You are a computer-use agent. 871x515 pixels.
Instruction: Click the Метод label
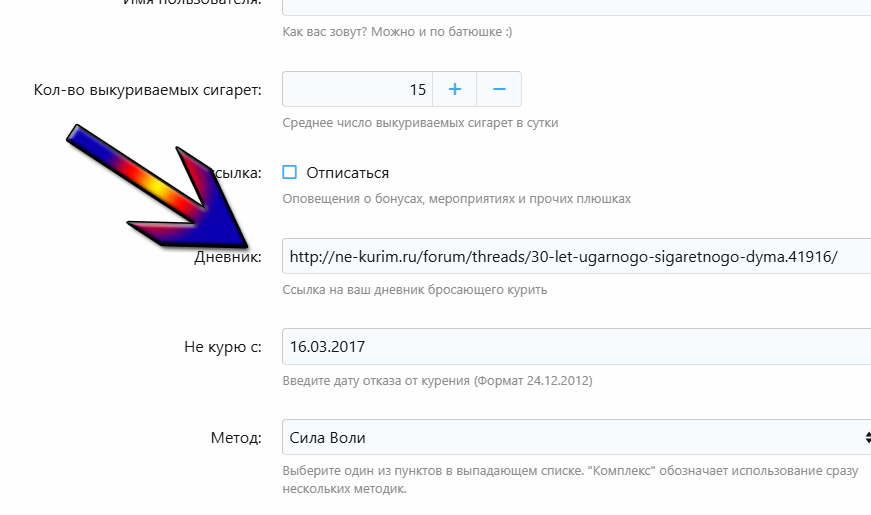click(x=236, y=438)
